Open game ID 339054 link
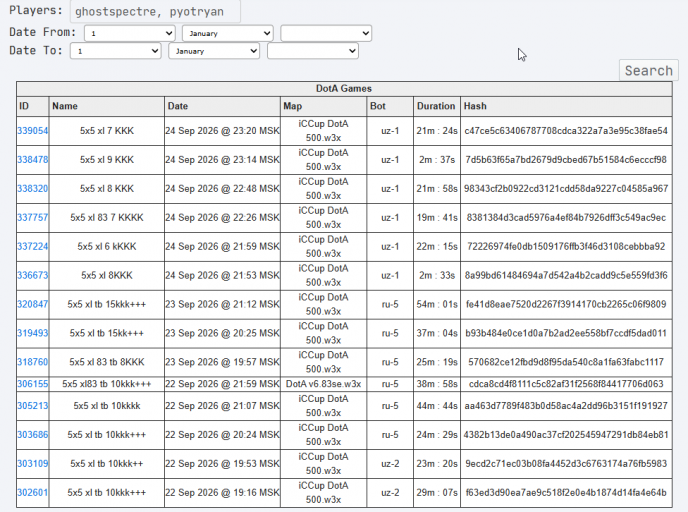The image size is (688, 512). tap(32, 131)
